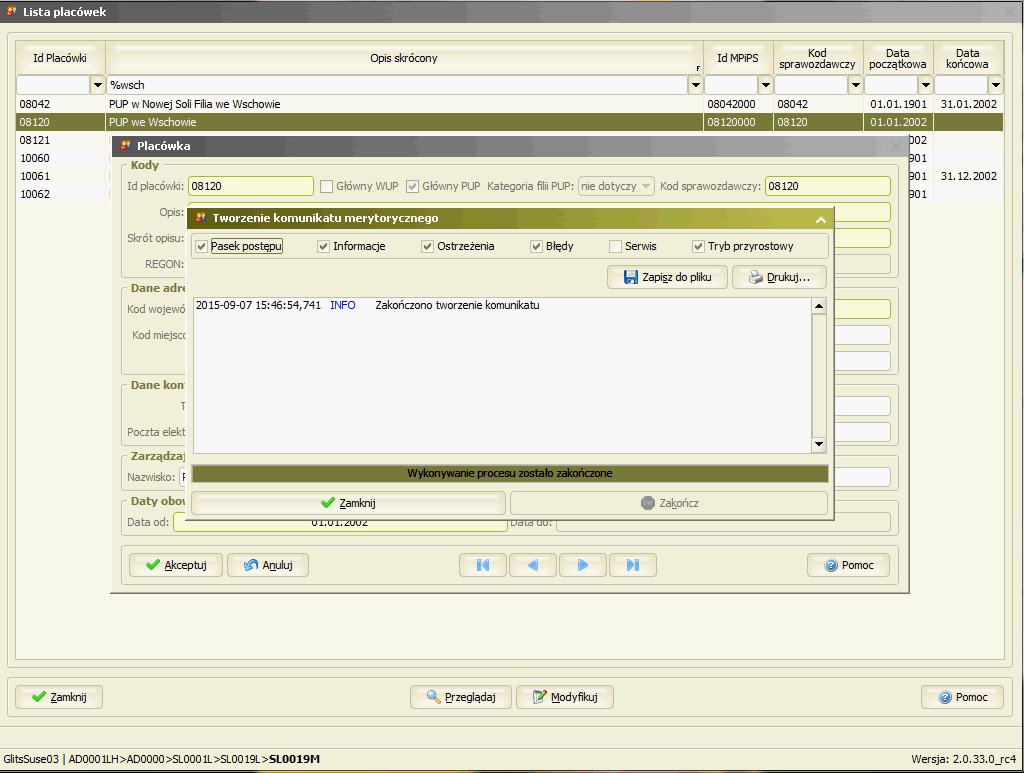Toggle the Ostrzeżenia checkbox
Viewport: 1024px width, 773px height.
(427, 247)
